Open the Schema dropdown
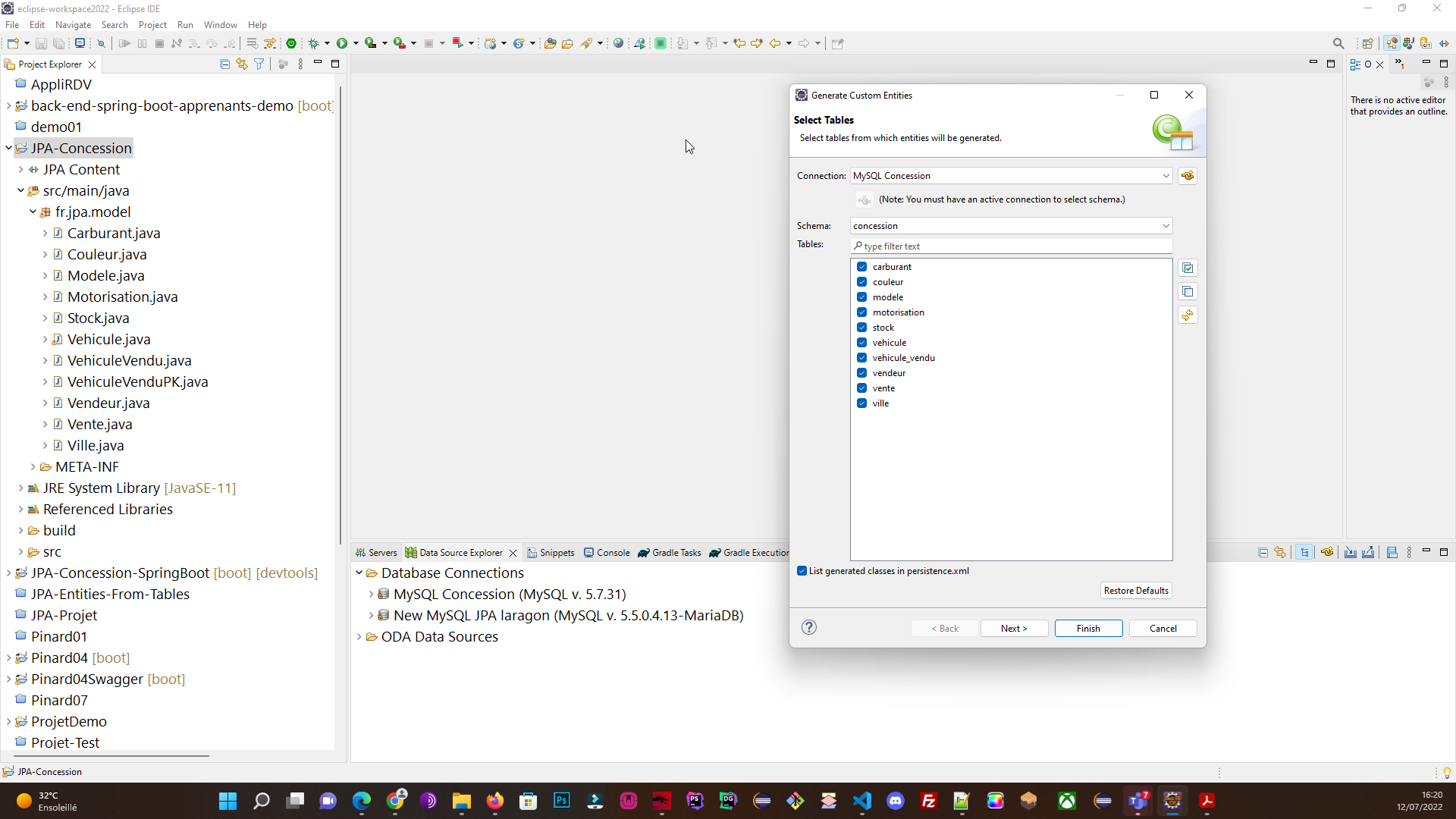Screen dimensions: 1456x819 (1166, 226)
